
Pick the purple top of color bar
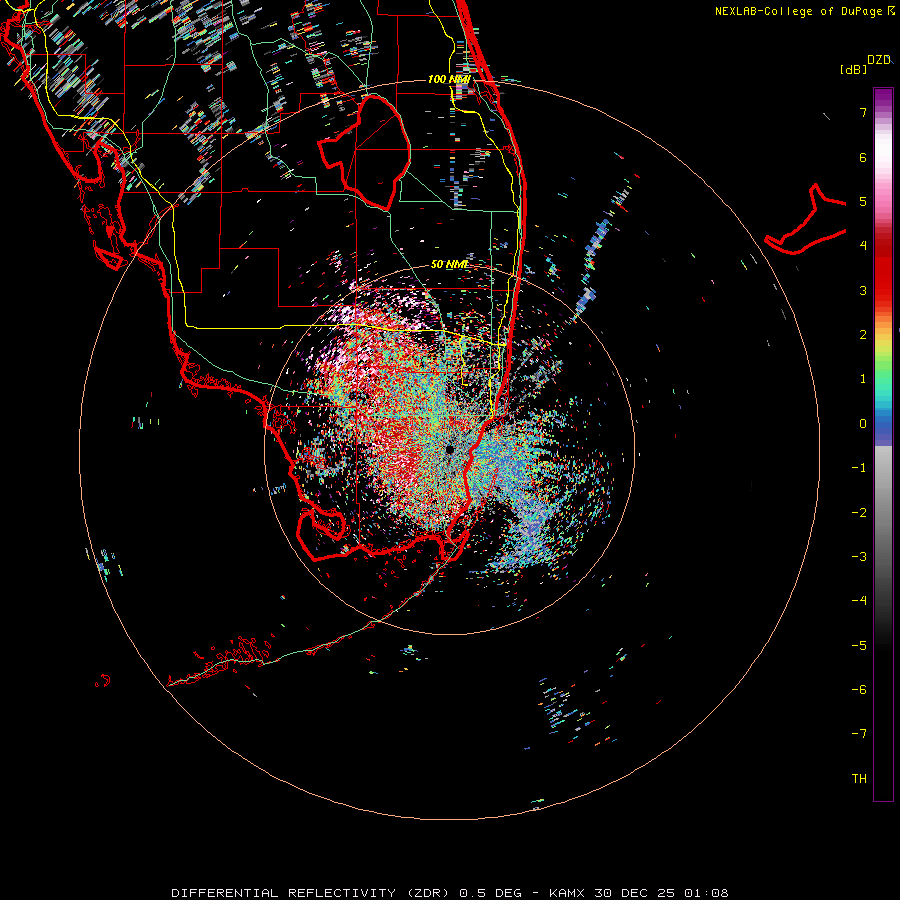click(883, 98)
